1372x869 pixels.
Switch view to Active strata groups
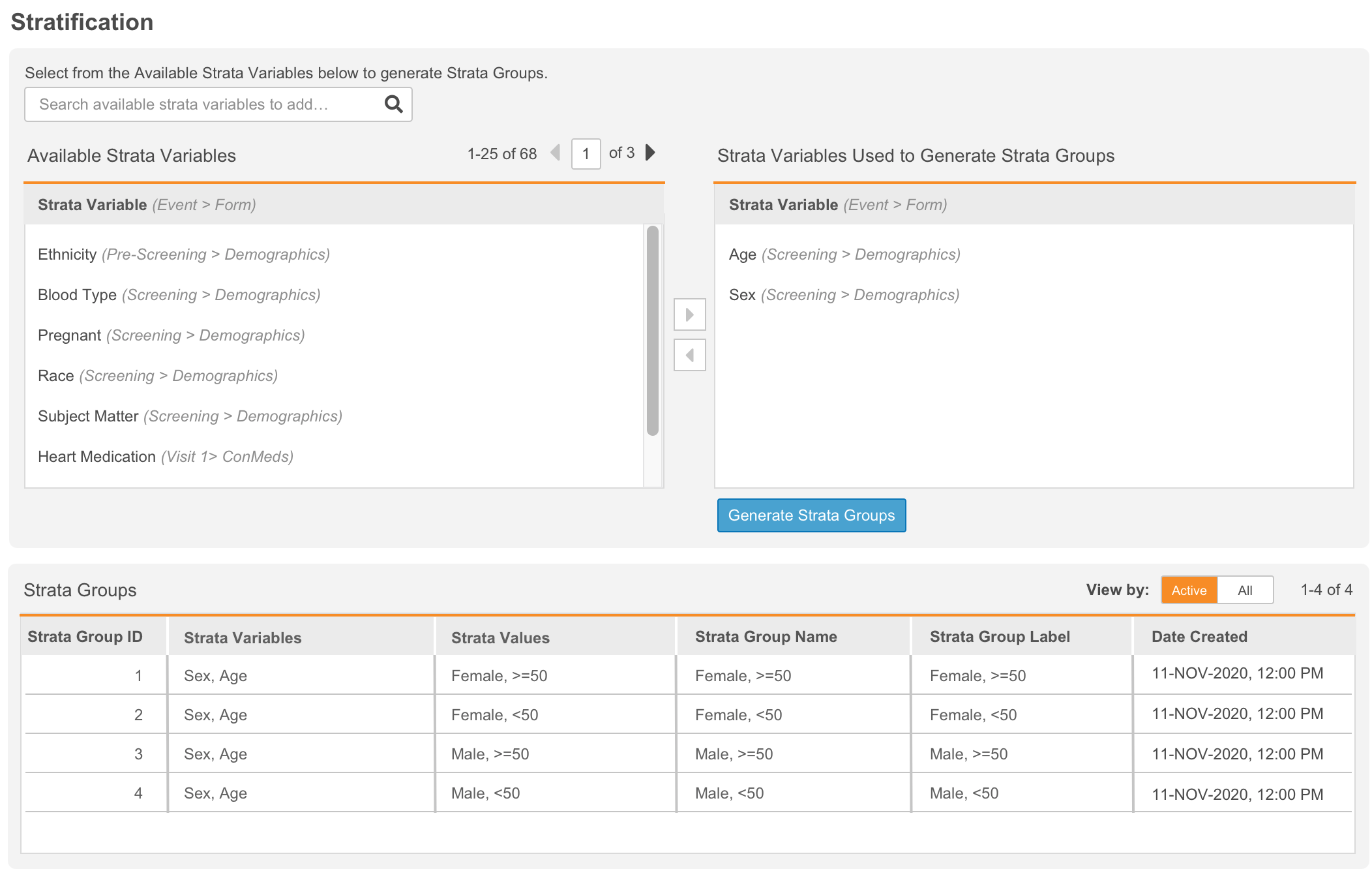pos(1188,590)
